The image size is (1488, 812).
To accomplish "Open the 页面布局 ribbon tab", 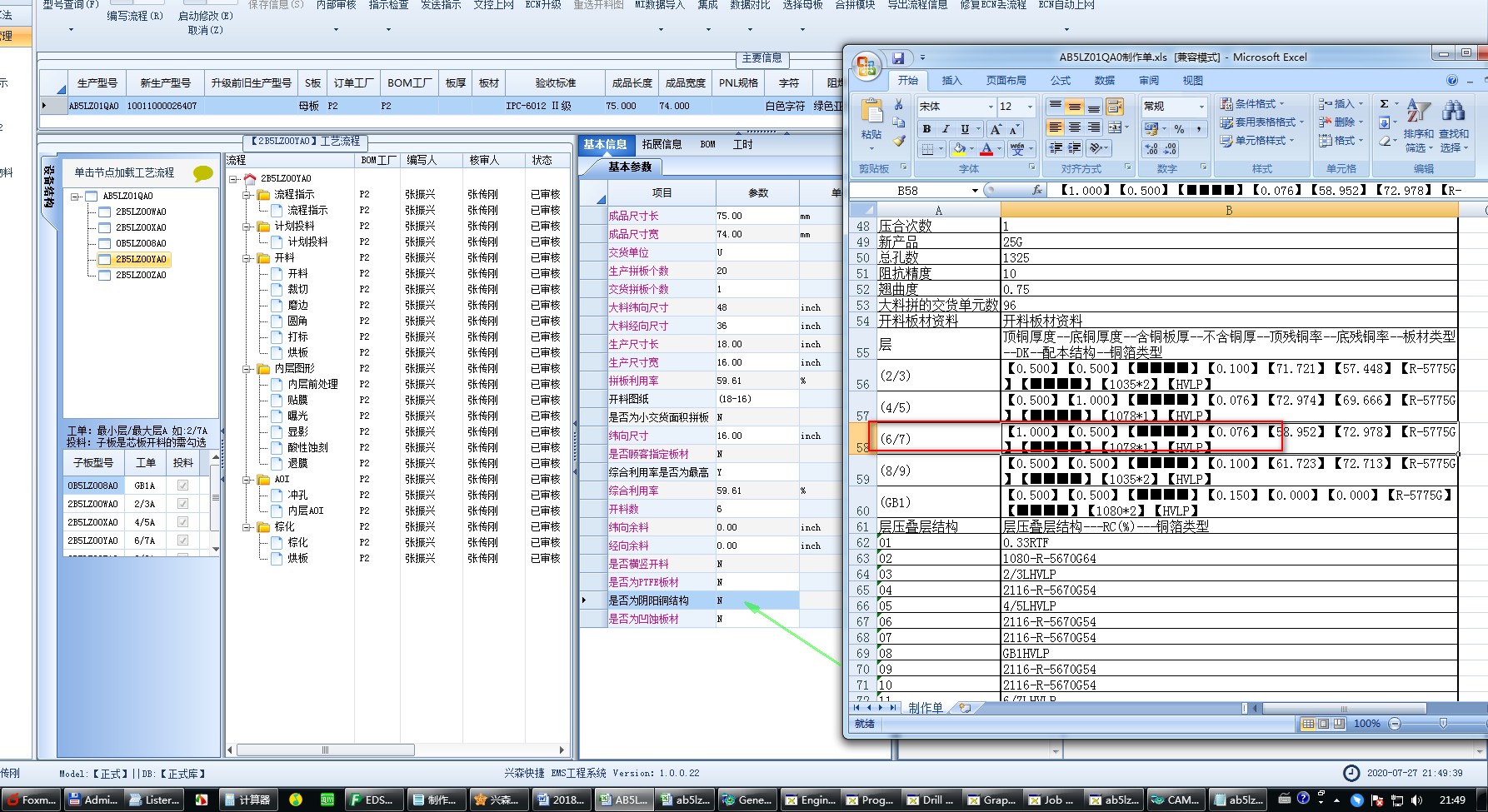I will point(1006,81).
